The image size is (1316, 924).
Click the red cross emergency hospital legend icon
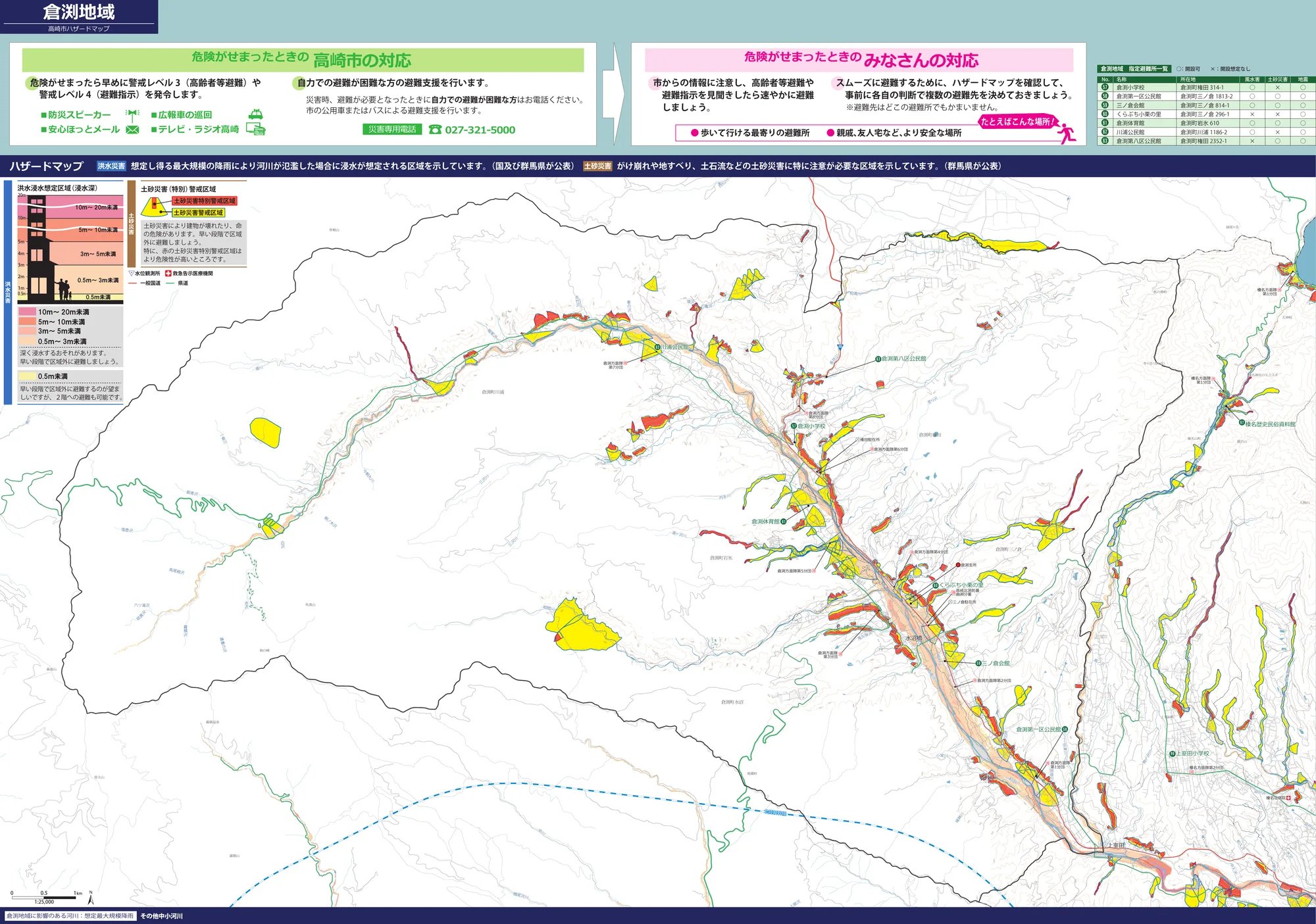pos(168,274)
